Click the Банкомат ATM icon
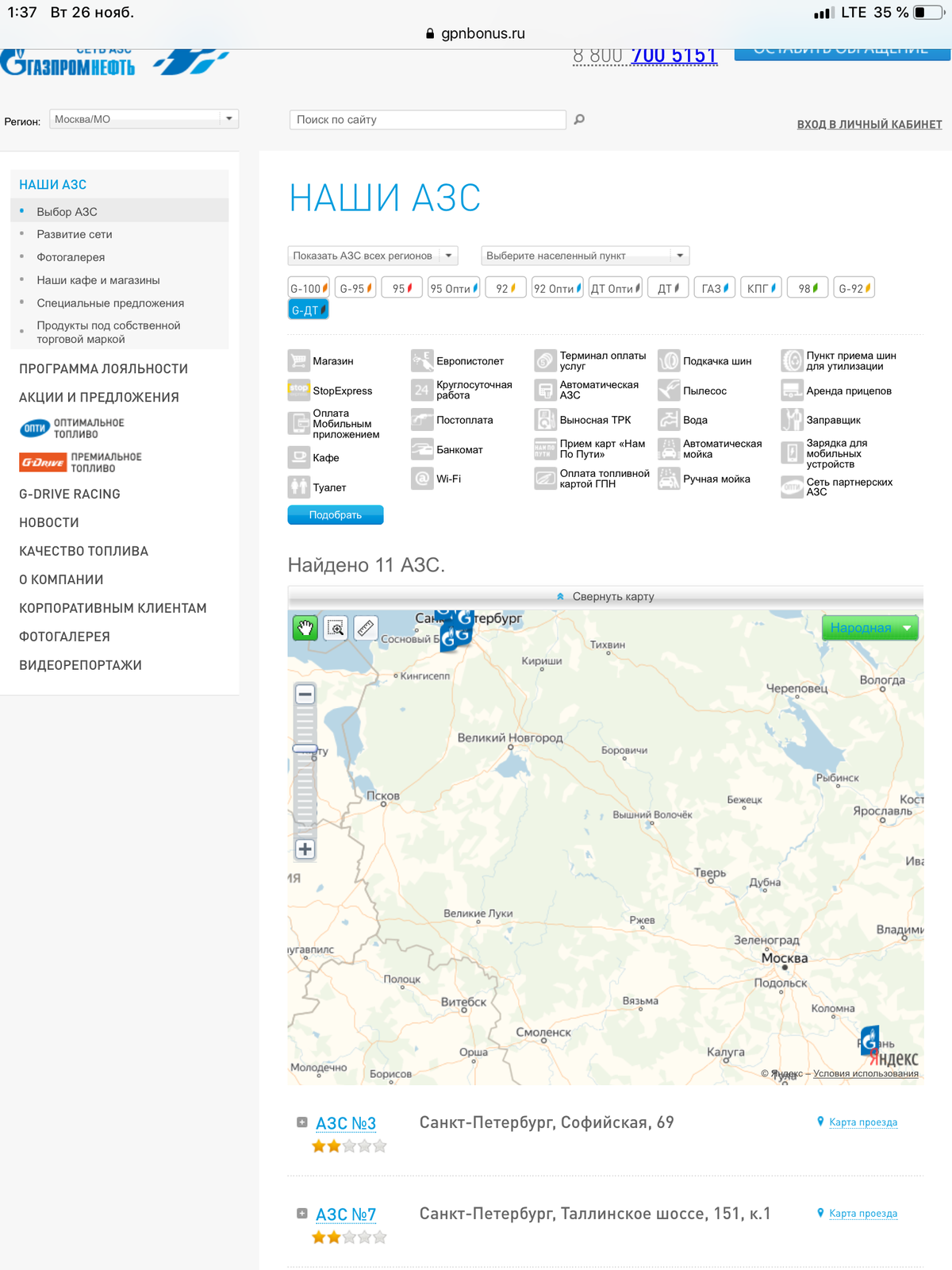952x1270 pixels. click(422, 449)
